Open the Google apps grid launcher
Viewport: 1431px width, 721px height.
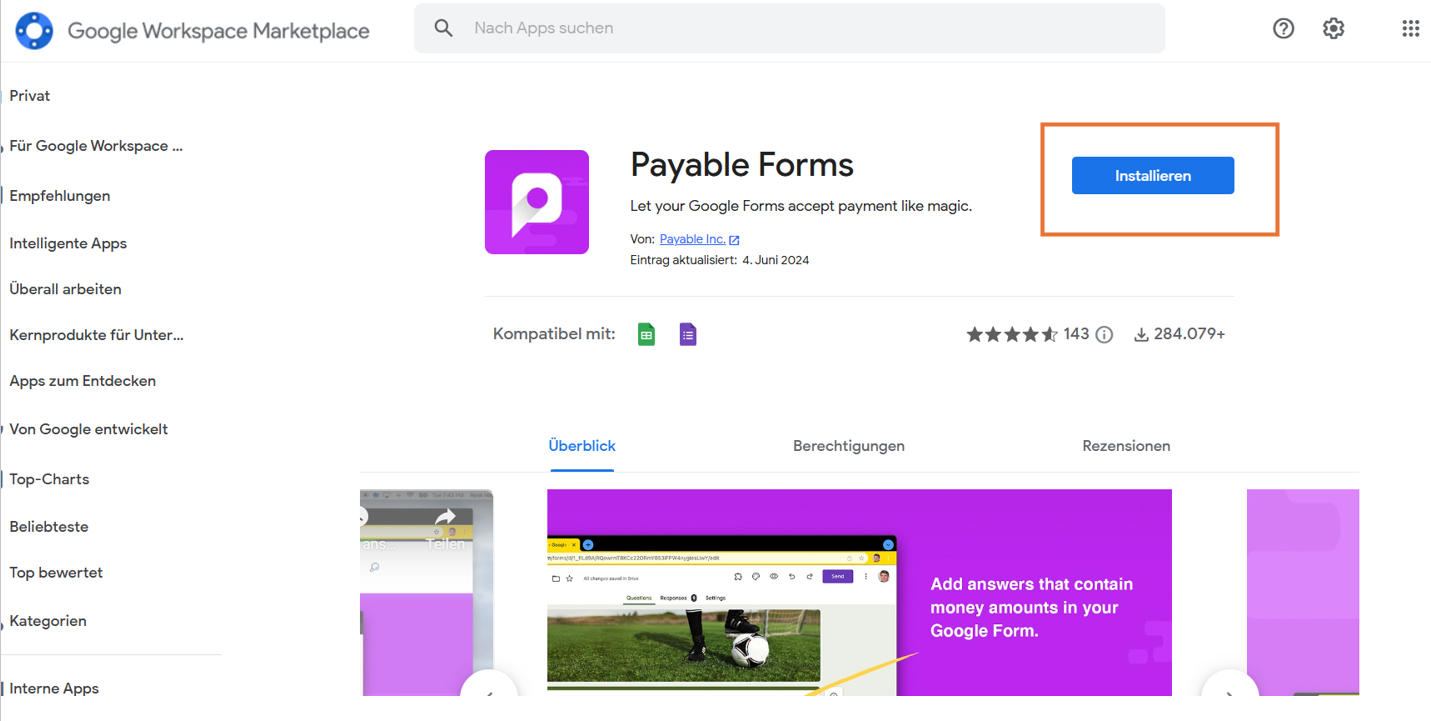[1410, 29]
